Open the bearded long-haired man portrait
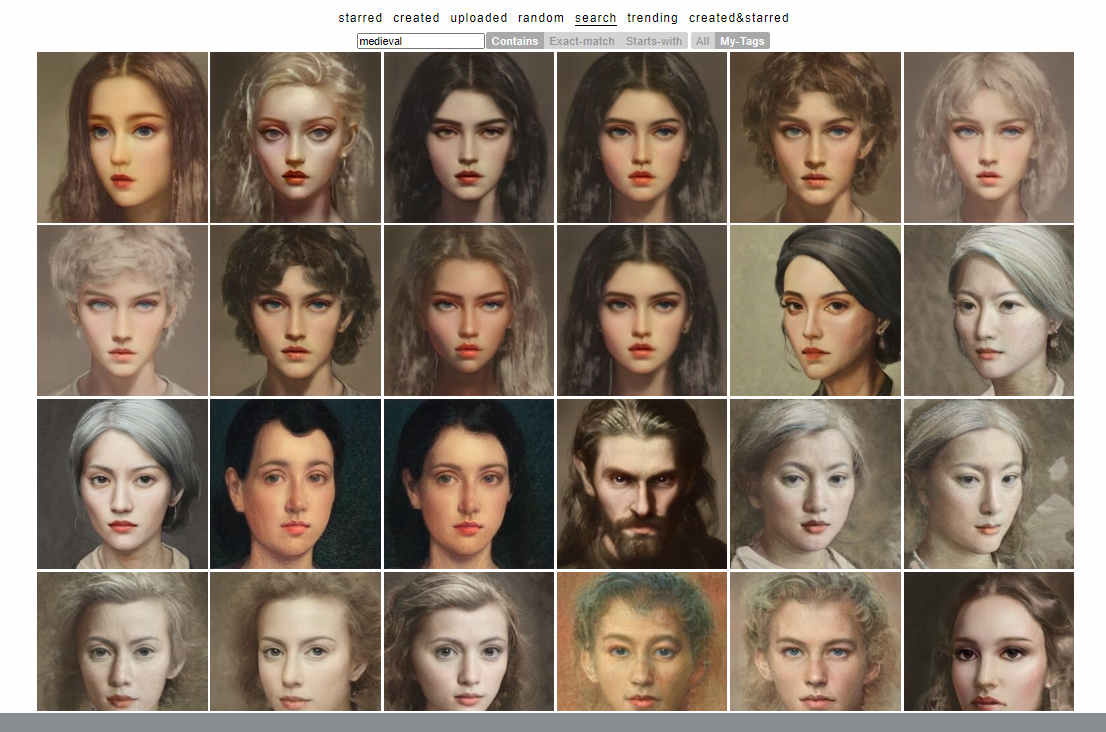 tap(642, 484)
